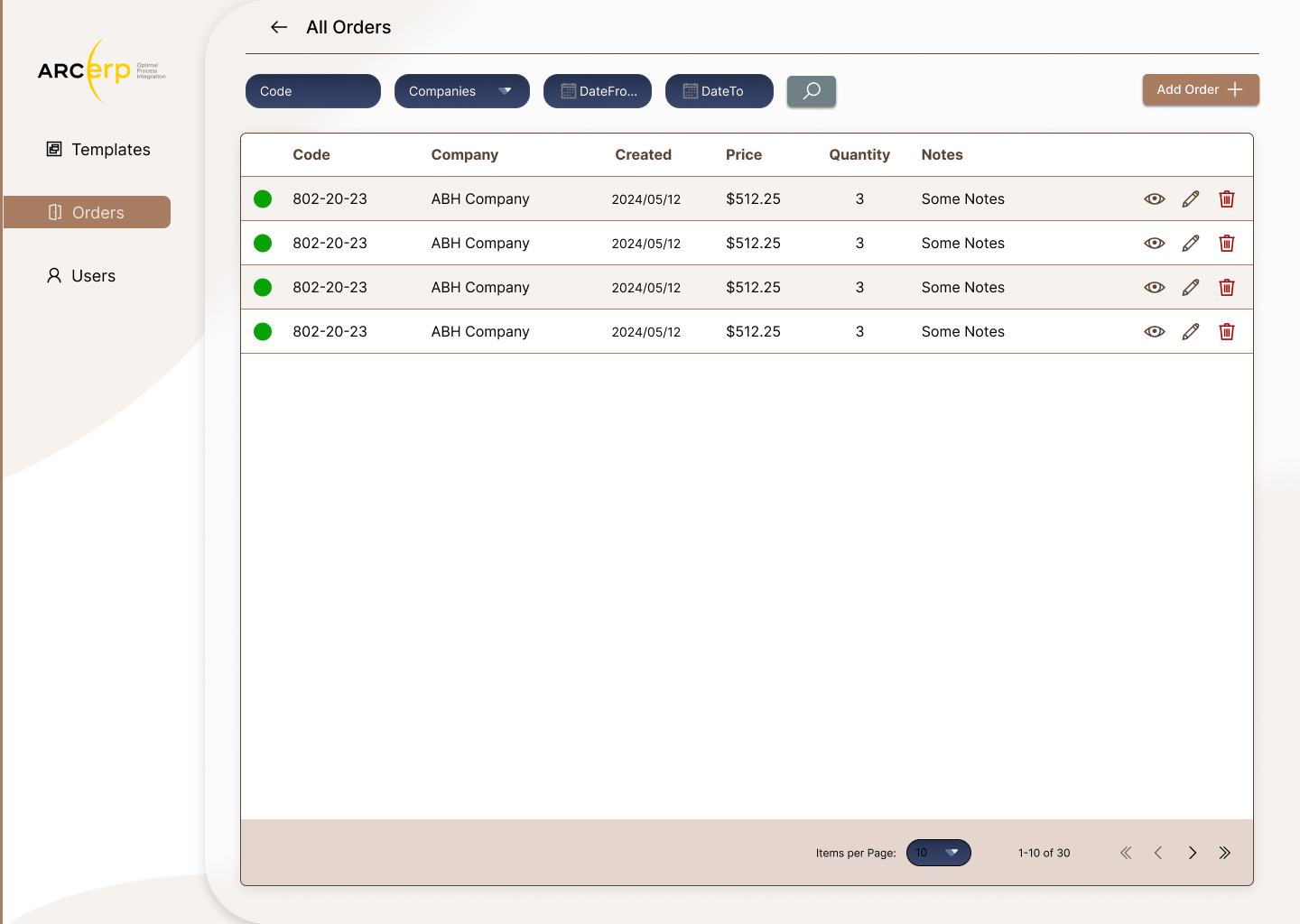Screen dimensions: 1300x924
Task: Click the Add Order button
Action: tap(1201, 89)
